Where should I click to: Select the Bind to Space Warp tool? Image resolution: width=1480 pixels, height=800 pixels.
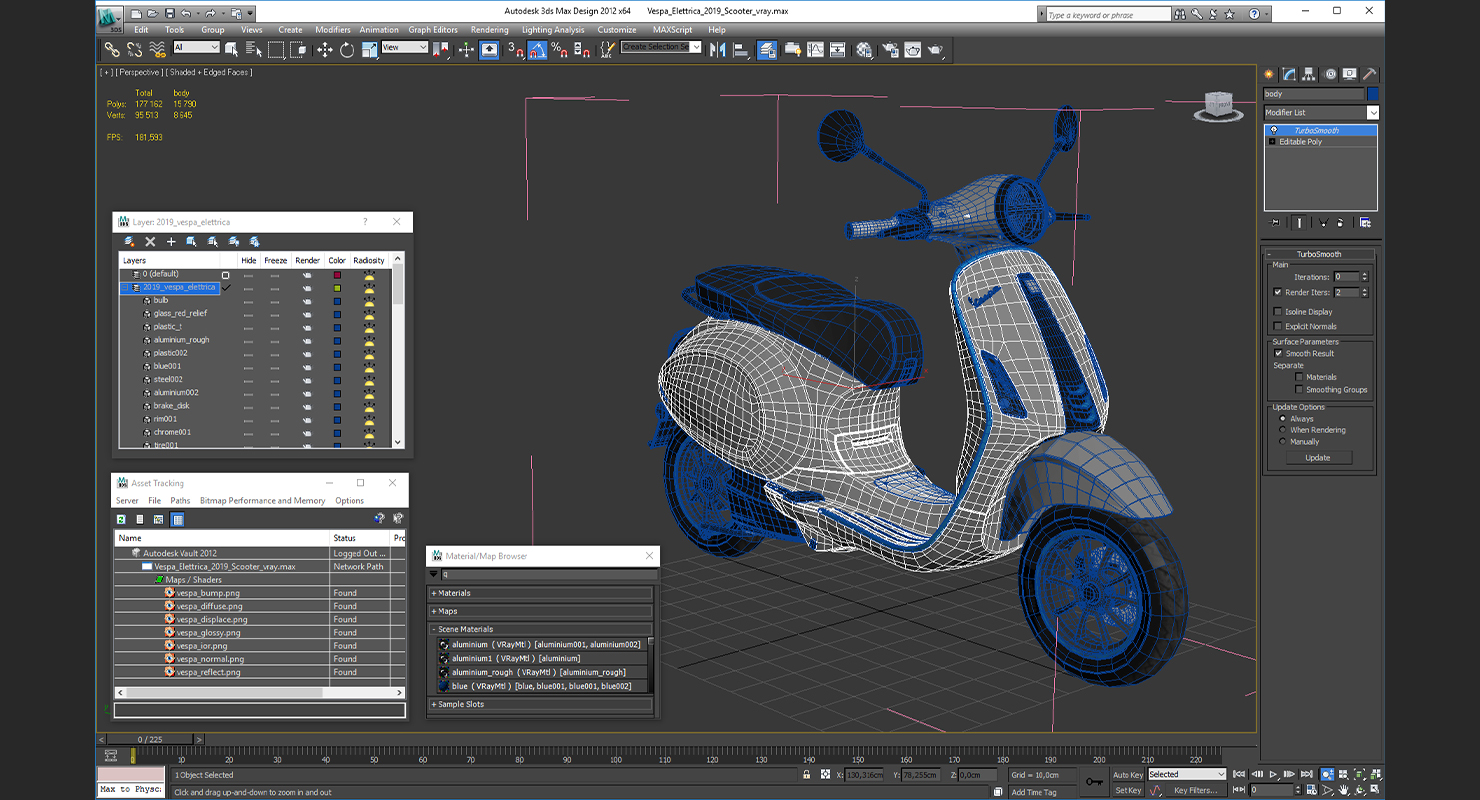tap(157, 49)
